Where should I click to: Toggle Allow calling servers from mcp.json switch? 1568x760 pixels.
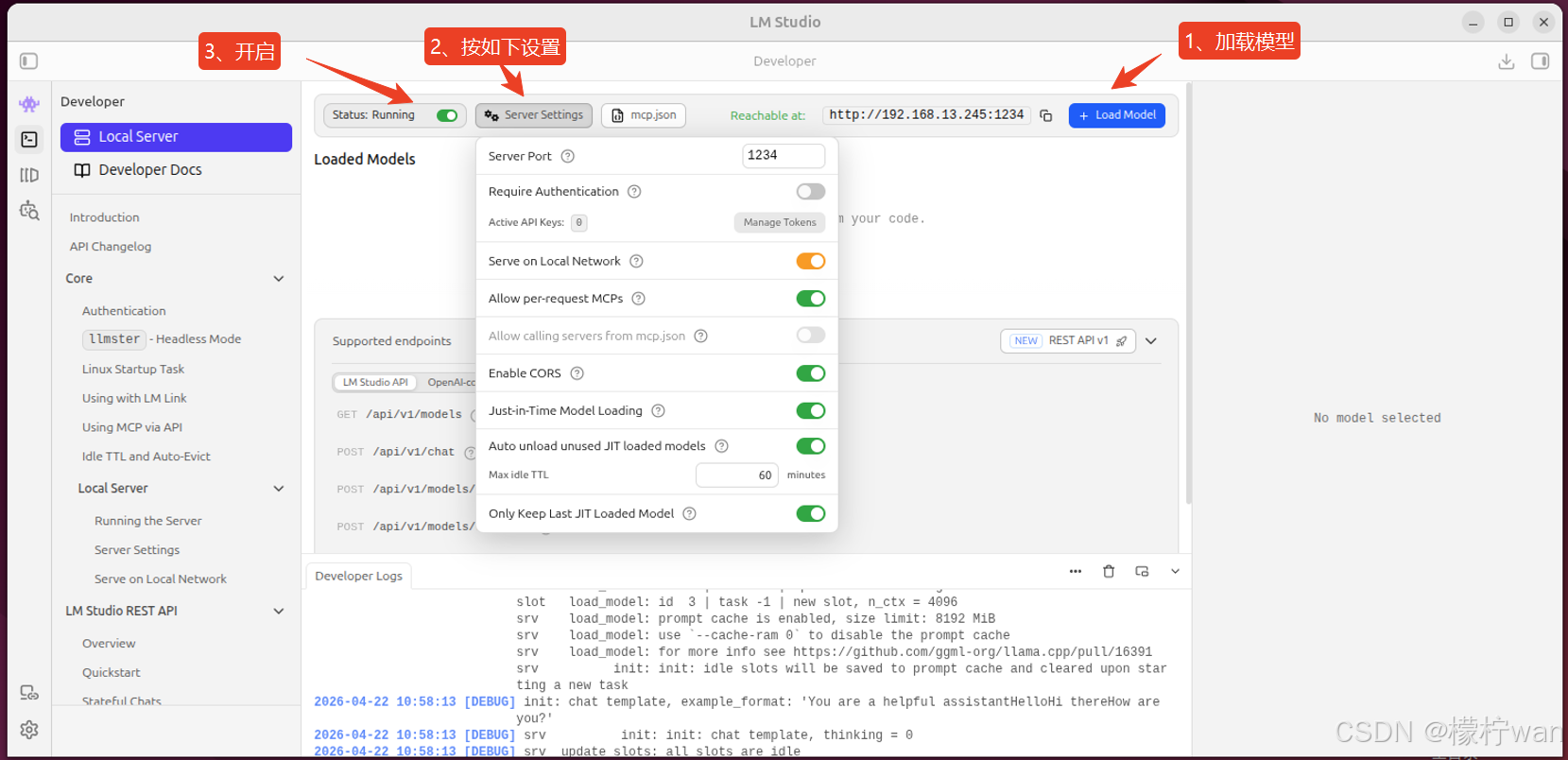[811, 336]
